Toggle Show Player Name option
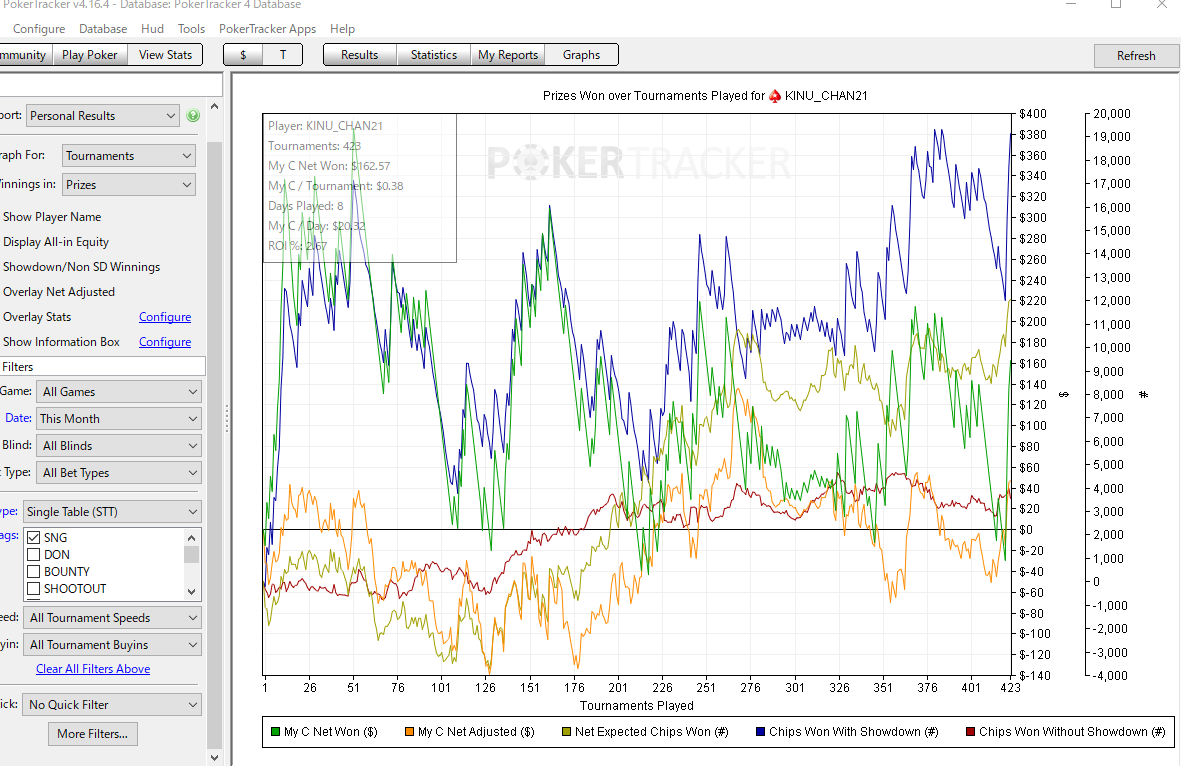1181x766 pixels. point(52,217)
